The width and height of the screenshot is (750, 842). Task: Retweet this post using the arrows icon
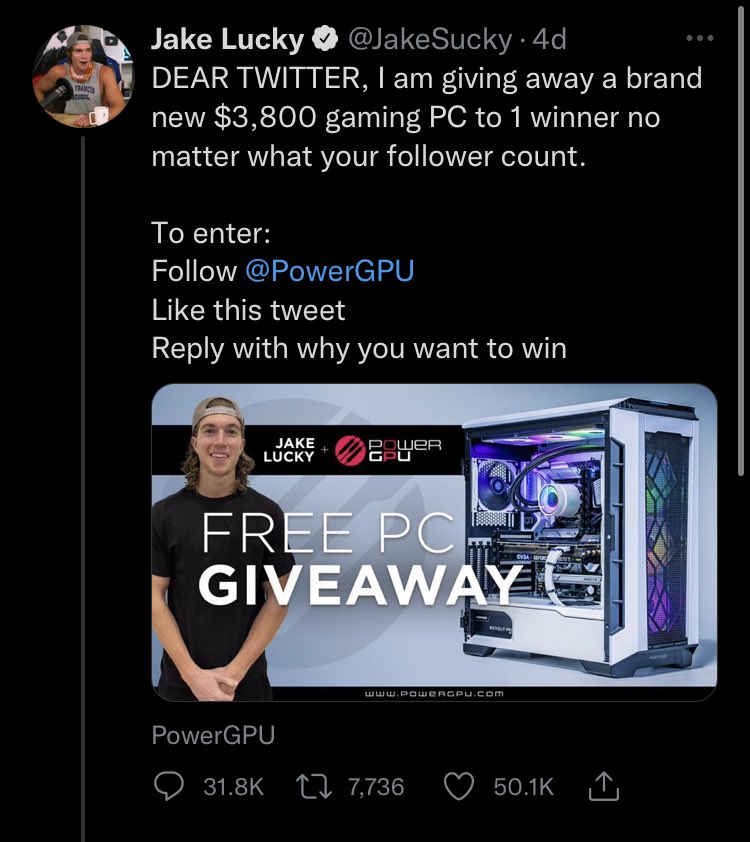coord(313,787)
